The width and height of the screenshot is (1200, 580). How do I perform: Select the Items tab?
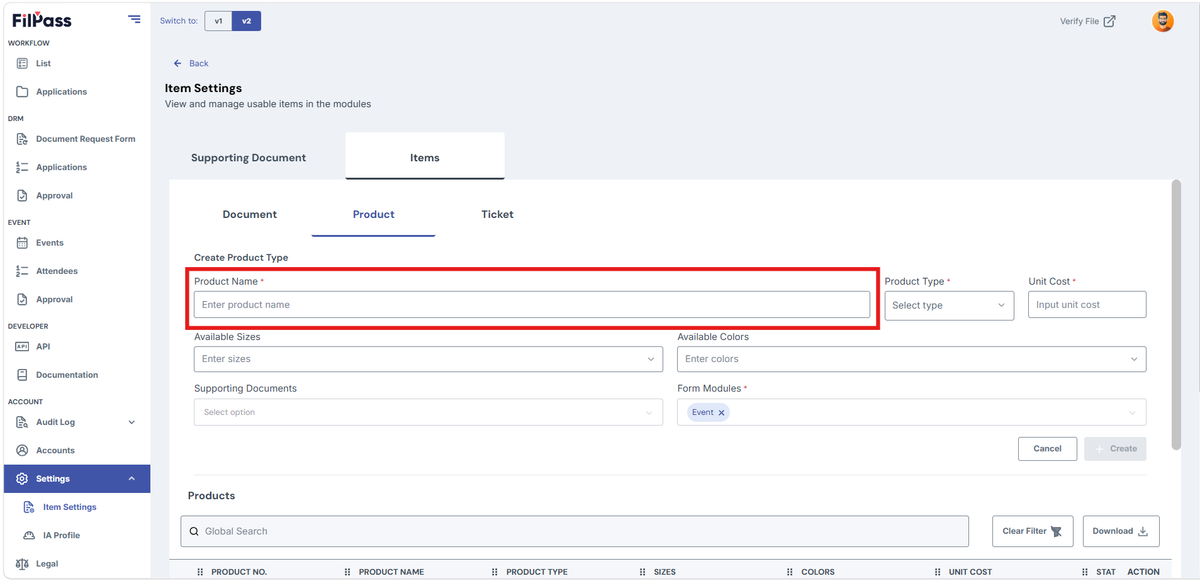(425, 157)
